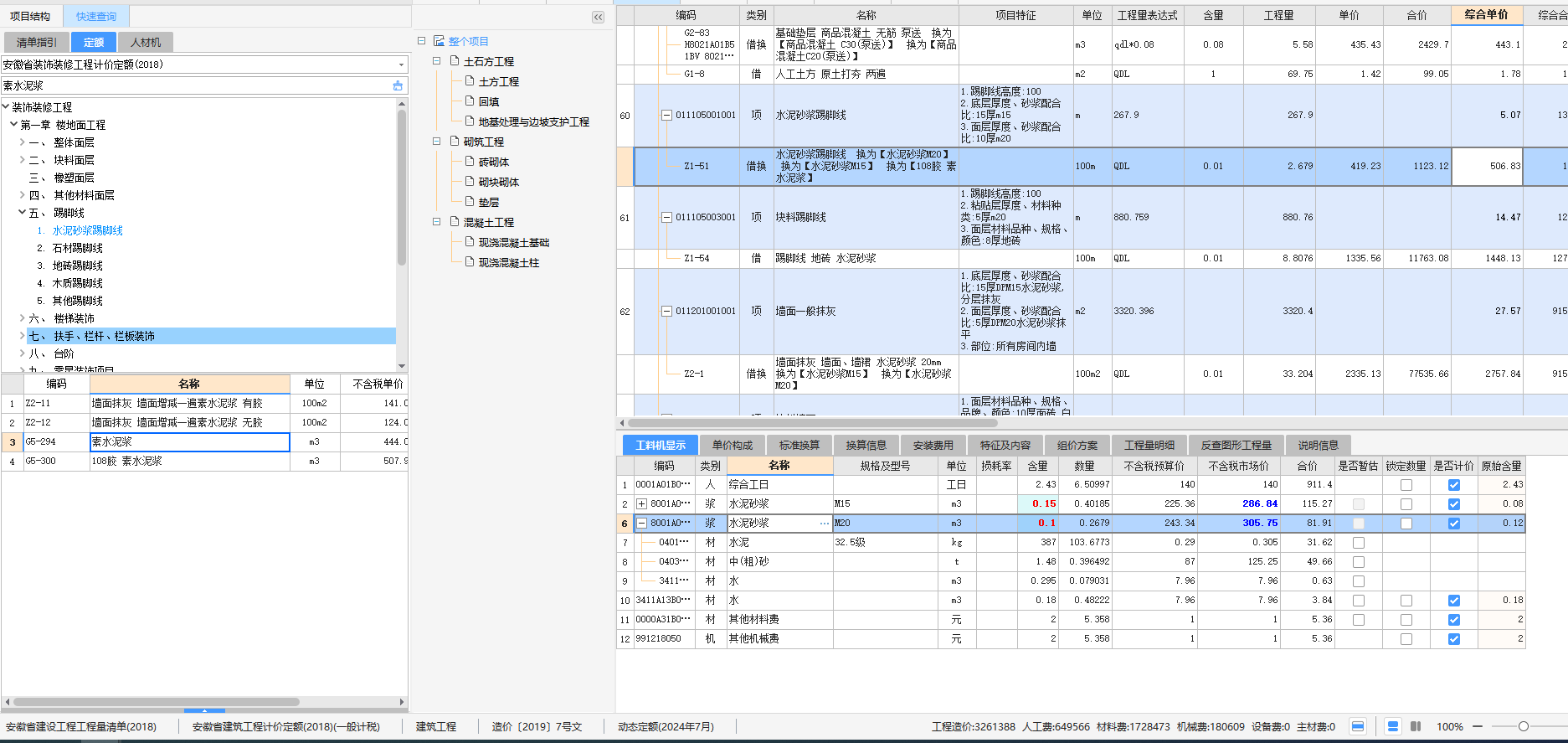
Task: Click document icon beside 砖砌体
Action: tap(470, 162)
